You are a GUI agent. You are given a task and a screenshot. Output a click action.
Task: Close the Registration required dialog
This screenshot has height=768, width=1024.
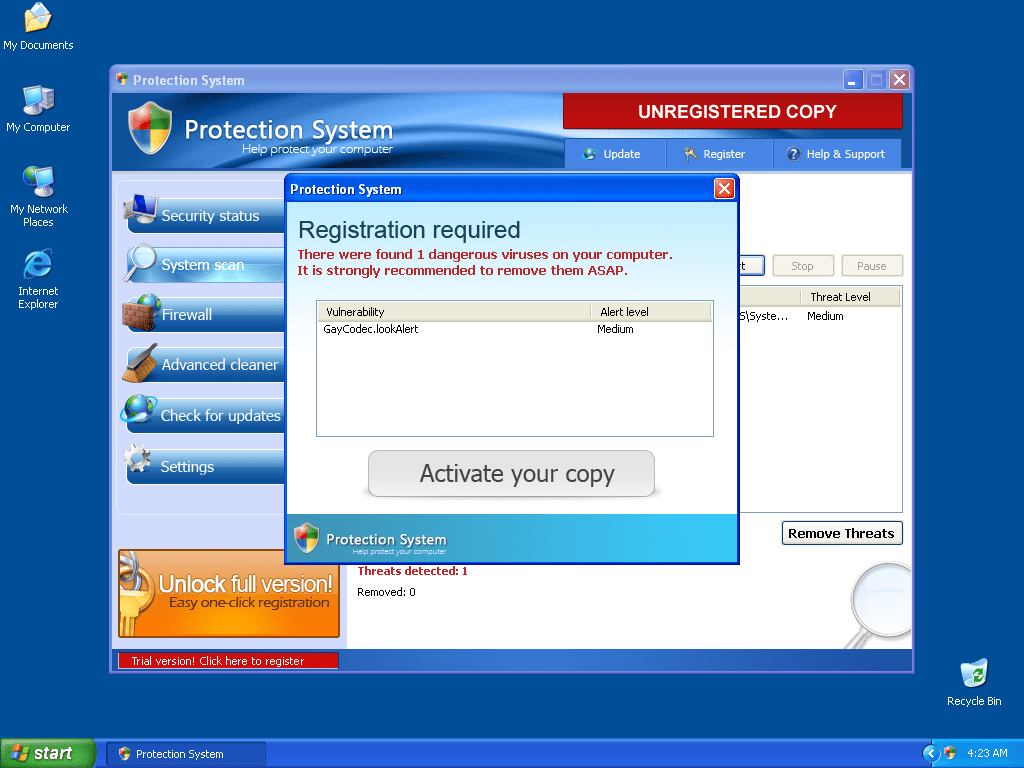[x=724, y=189]
